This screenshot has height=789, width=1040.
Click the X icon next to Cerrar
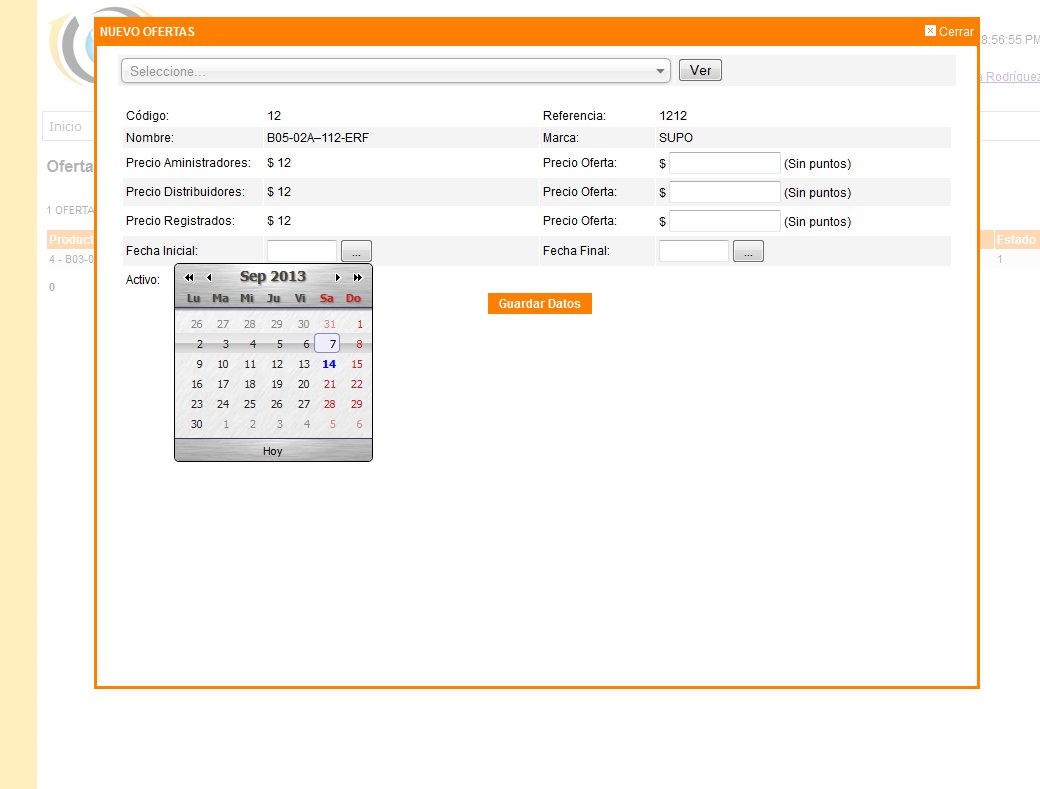click(928, 31)
